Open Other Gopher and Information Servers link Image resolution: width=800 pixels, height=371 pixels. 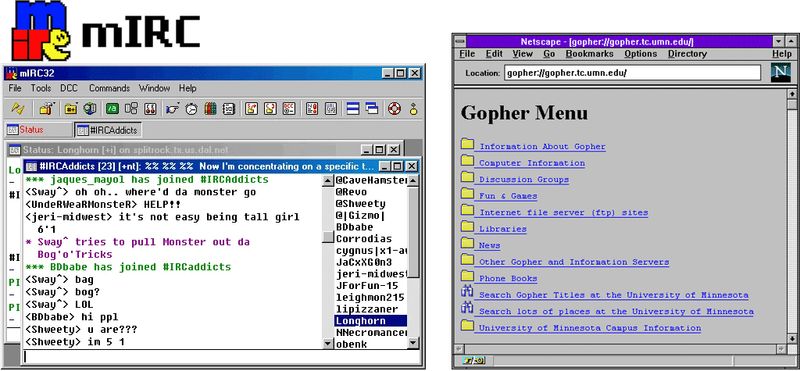[x=573, y=262]
